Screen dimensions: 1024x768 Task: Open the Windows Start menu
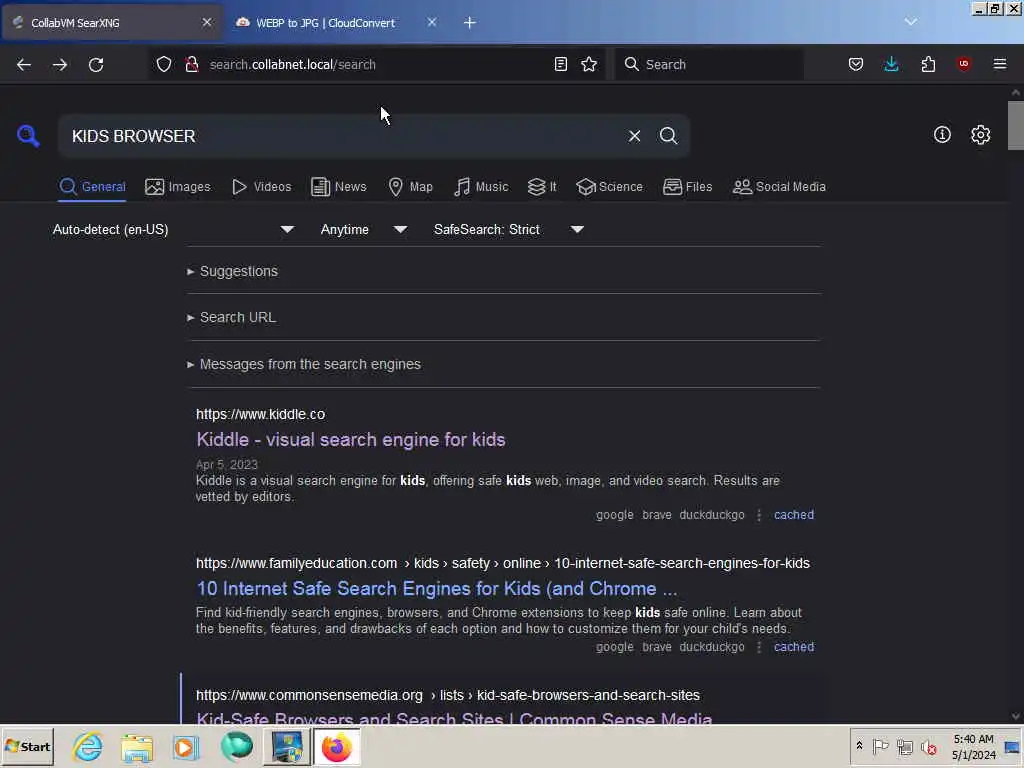click(x=27, y=746)
